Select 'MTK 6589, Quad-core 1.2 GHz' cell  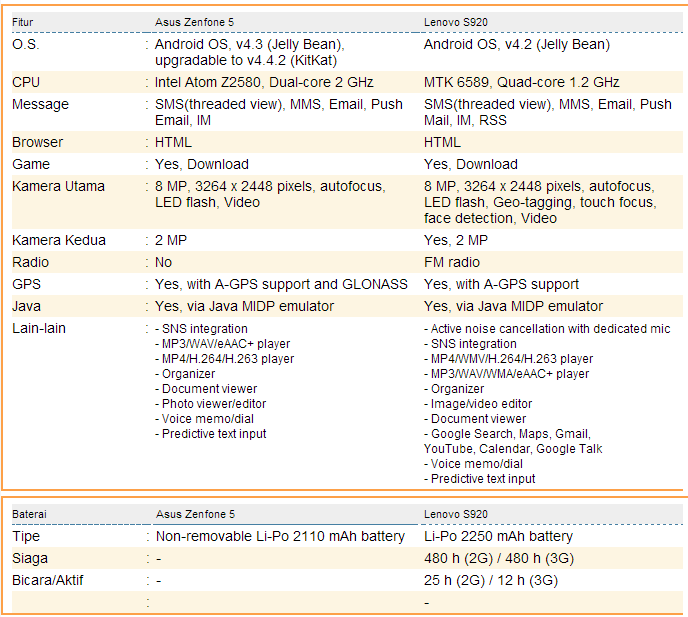pos(522,83)
